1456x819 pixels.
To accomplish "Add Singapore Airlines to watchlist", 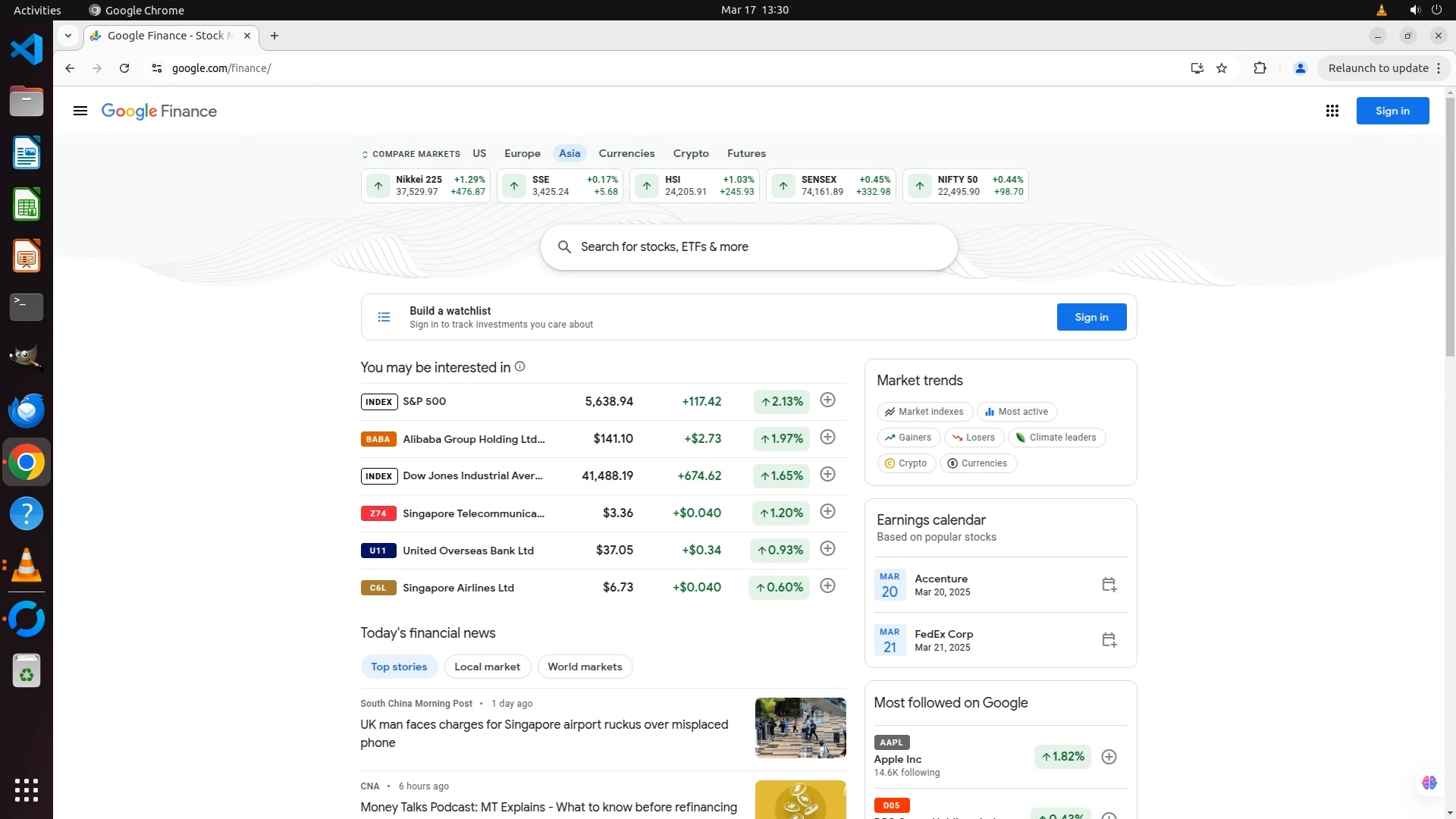I will pos(827,586).
